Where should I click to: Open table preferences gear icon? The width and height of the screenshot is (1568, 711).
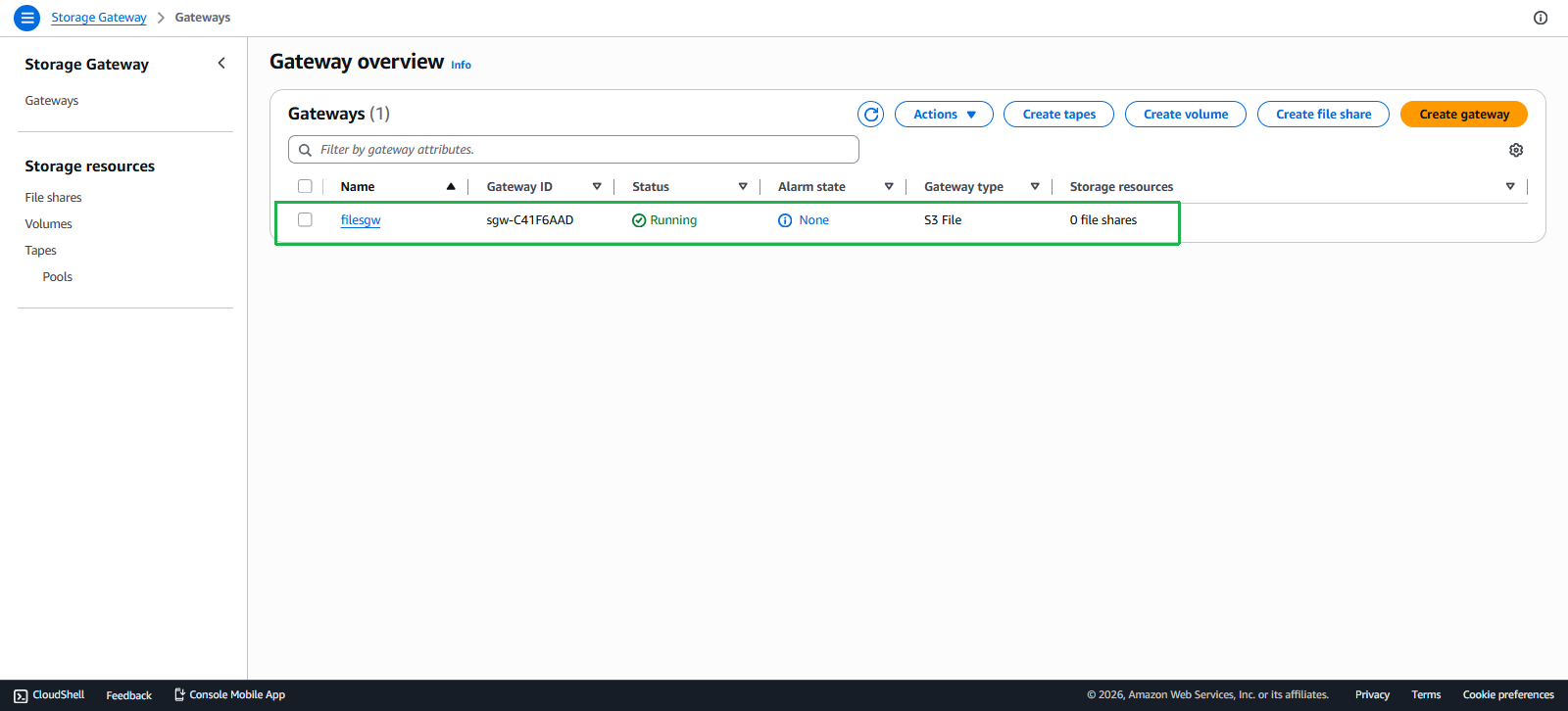[1516, 150]
